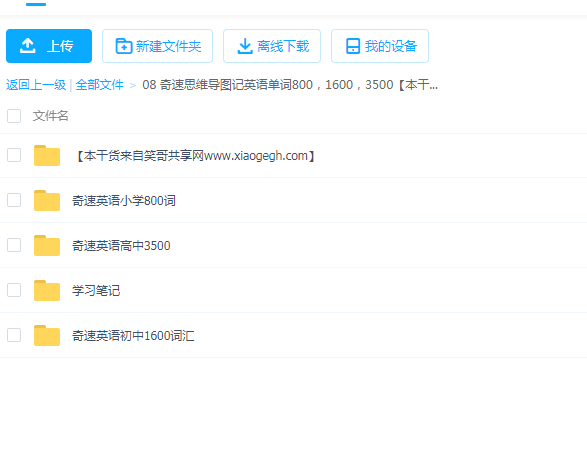Open the 奇速英语小学800词 folder icon
Screen dimensions: 587x463
[47, 200]
